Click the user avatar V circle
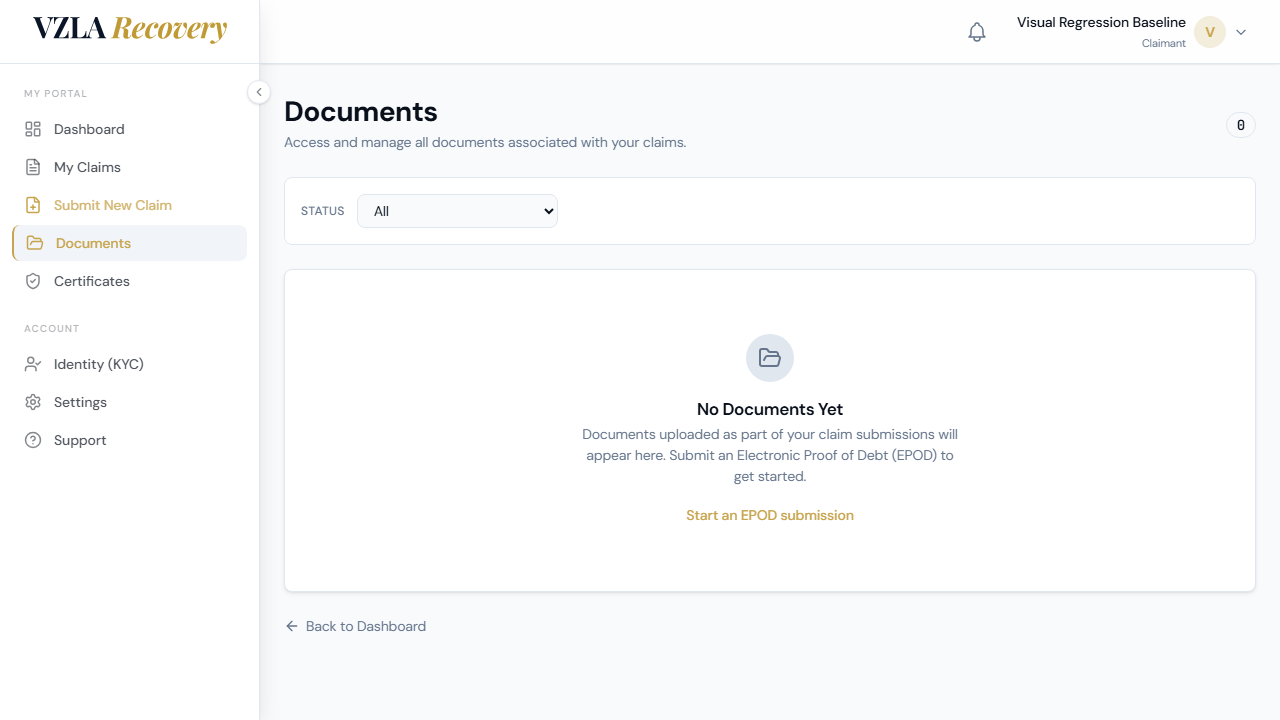Image resolution: width=1280 pixels, height=720 pixels. [1210, 32]
